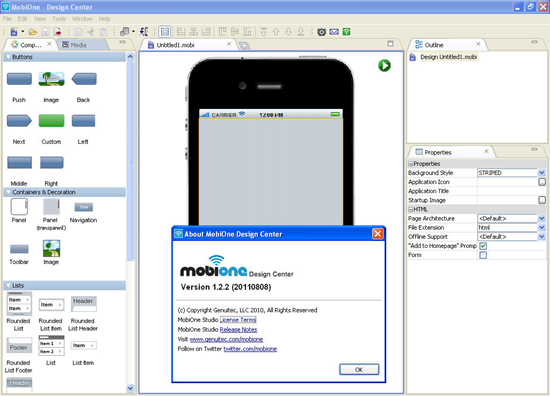The height and width of the screenshot is (396, 550).
Task: Select the green Custom button component
Action: coord(52,121)
